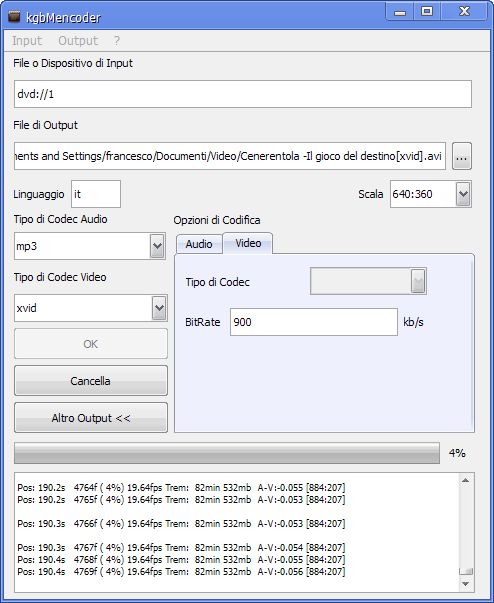Image resolution: width=494 pixels, height=603 pixels.
Task: Click the greyed-out OK button
Action: (x=91, y=344)
